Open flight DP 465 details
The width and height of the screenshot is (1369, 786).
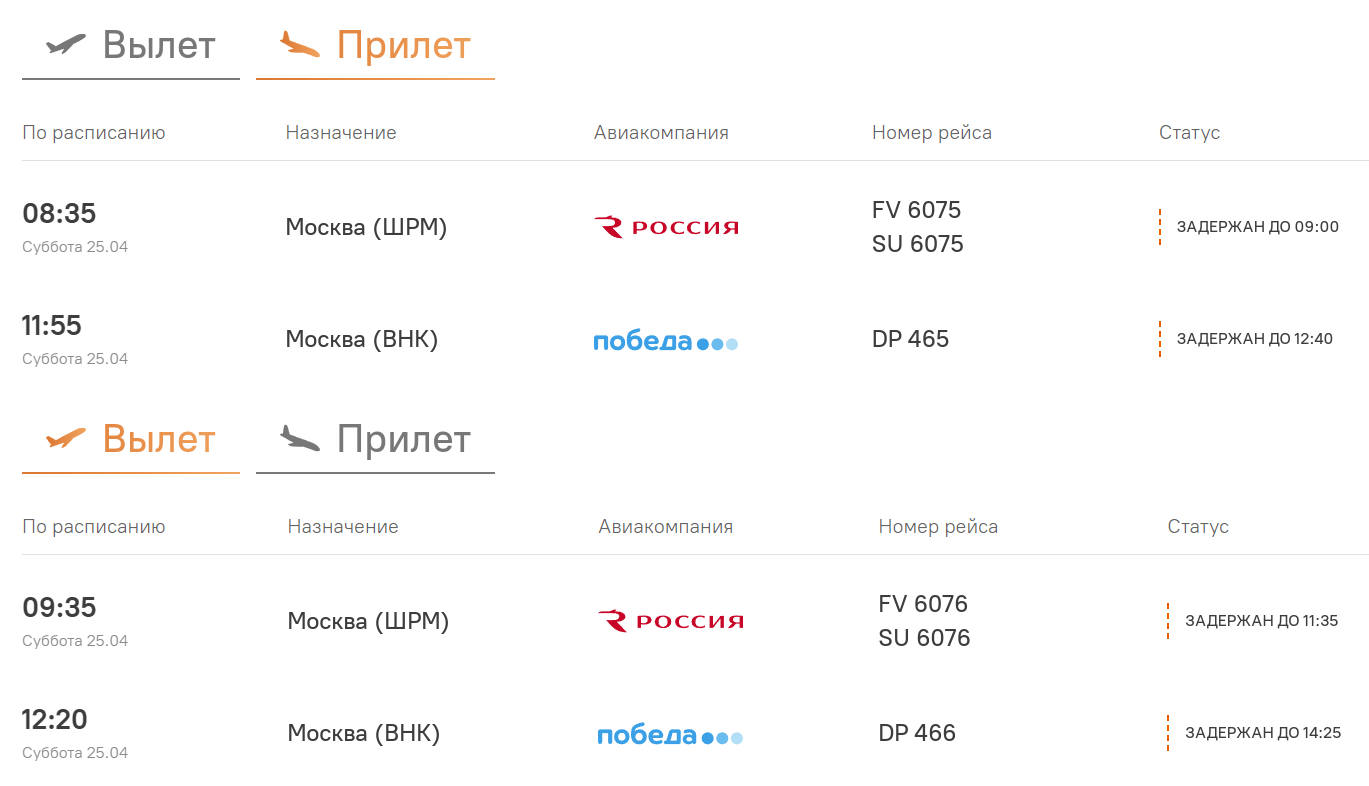[x=910, y=339]
